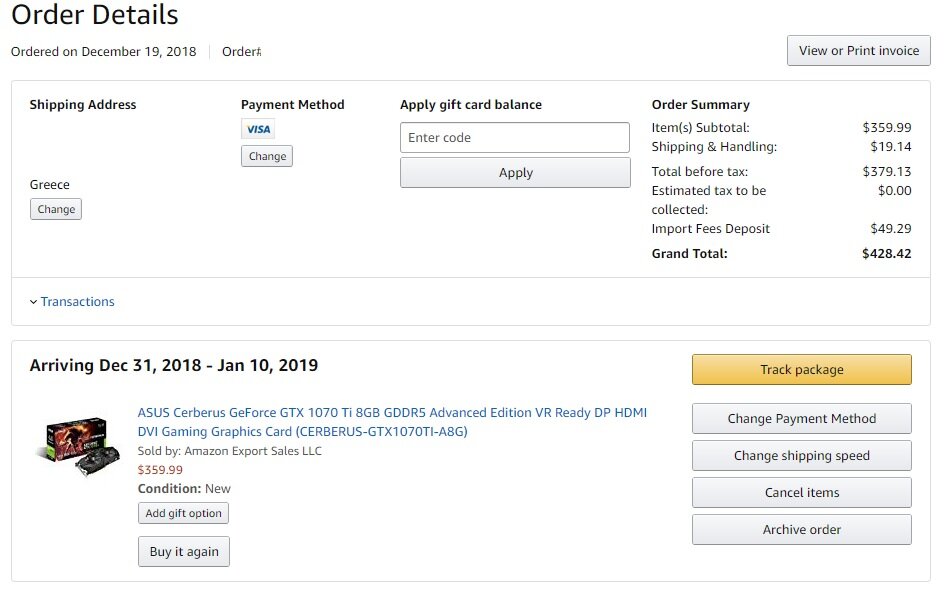Cancel items in this order
This screenshot has width=945, height=590.
click(802, 493)
